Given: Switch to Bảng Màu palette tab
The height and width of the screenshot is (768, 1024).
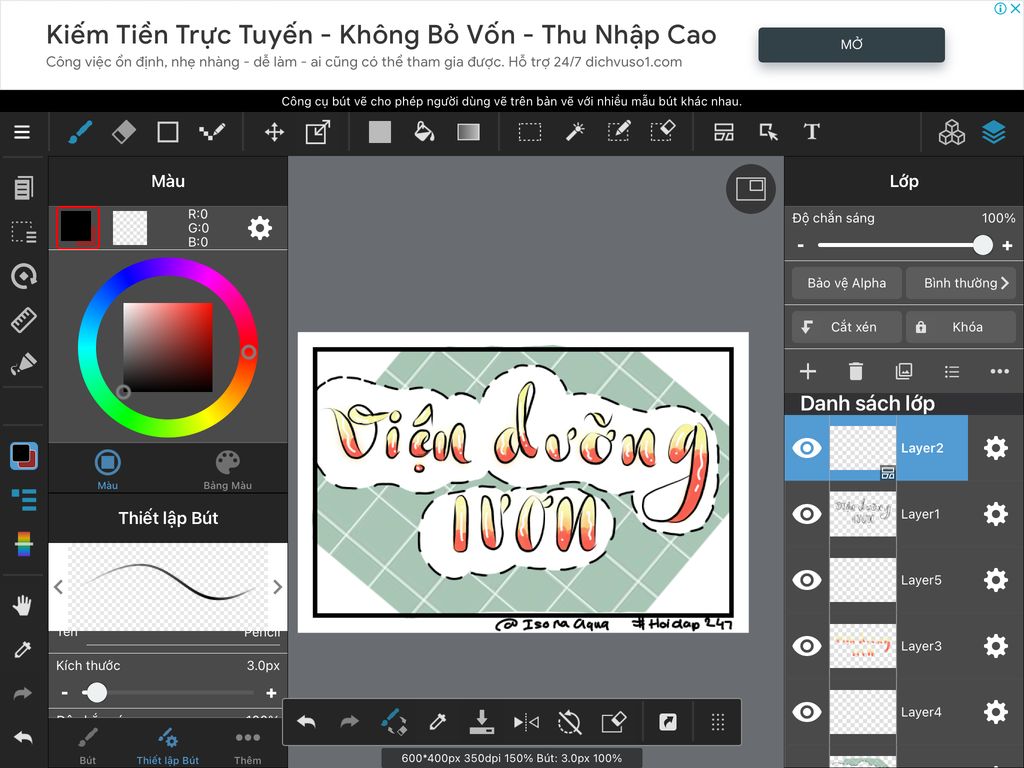Looking at the screenshot, I should click(x=227, y=470).
